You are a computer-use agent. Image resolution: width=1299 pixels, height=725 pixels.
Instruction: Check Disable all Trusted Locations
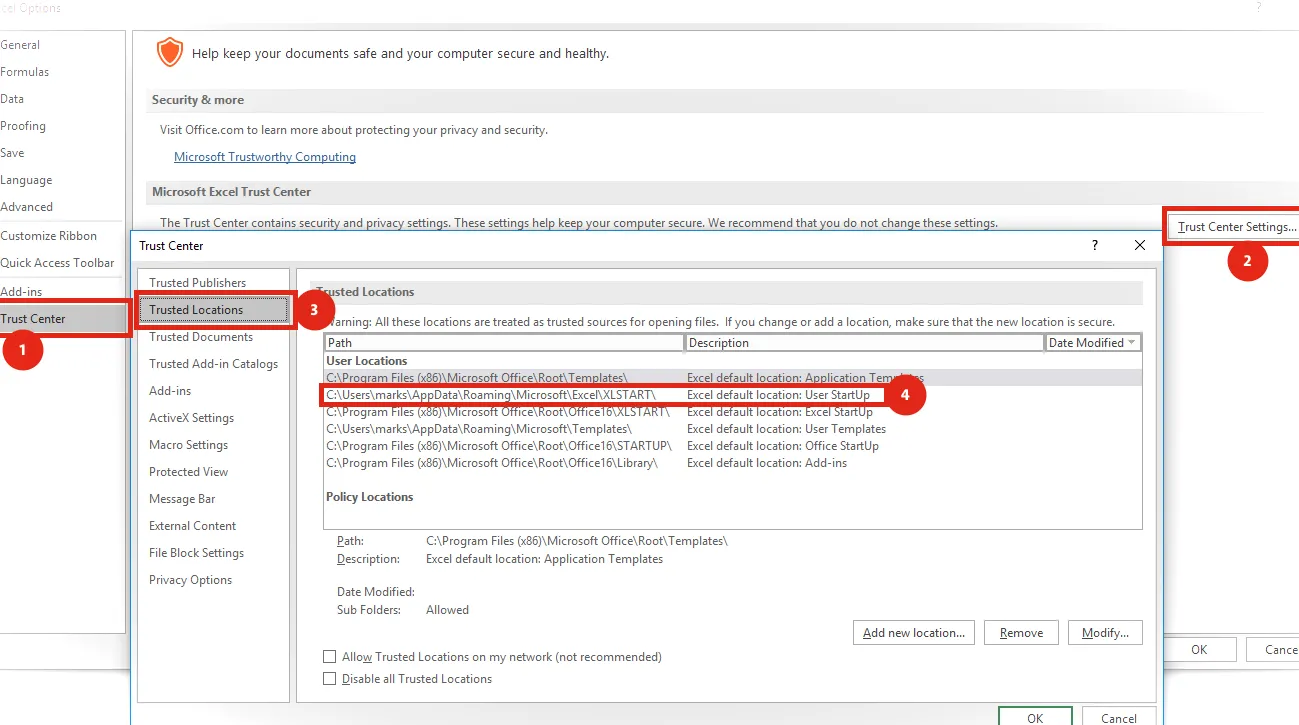330,679
